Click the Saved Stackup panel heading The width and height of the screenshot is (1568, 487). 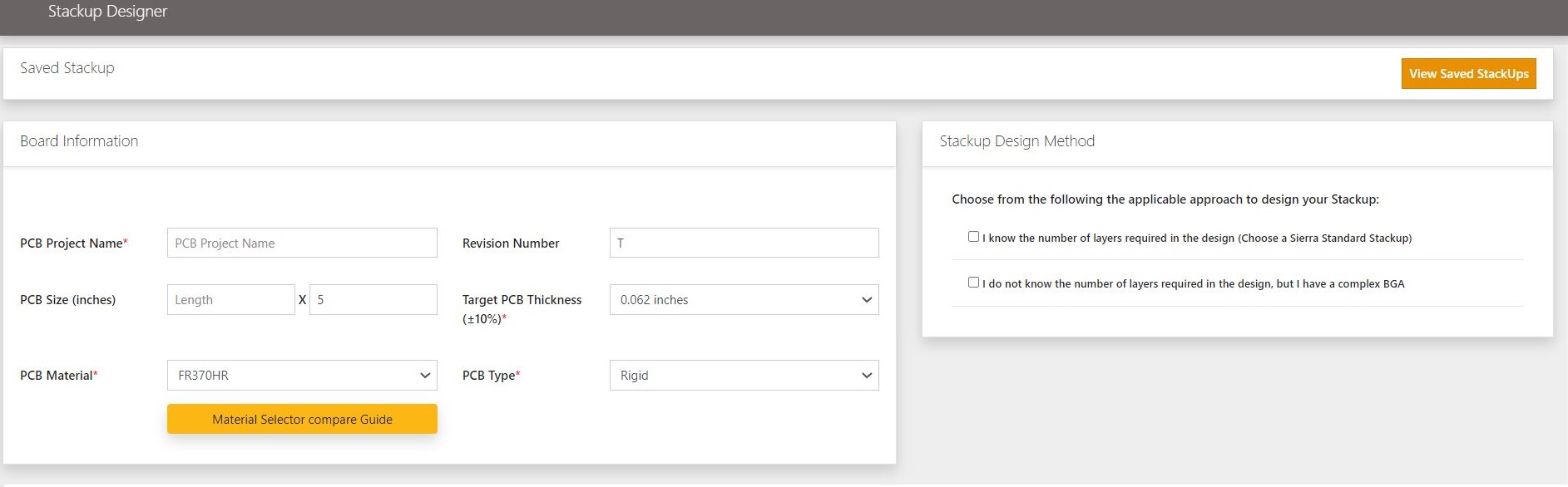67,68
